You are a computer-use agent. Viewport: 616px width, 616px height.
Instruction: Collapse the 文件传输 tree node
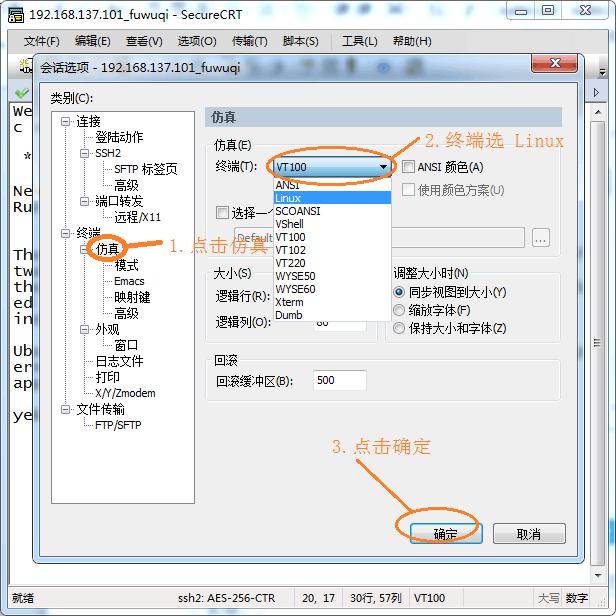(x=65, y=409)
